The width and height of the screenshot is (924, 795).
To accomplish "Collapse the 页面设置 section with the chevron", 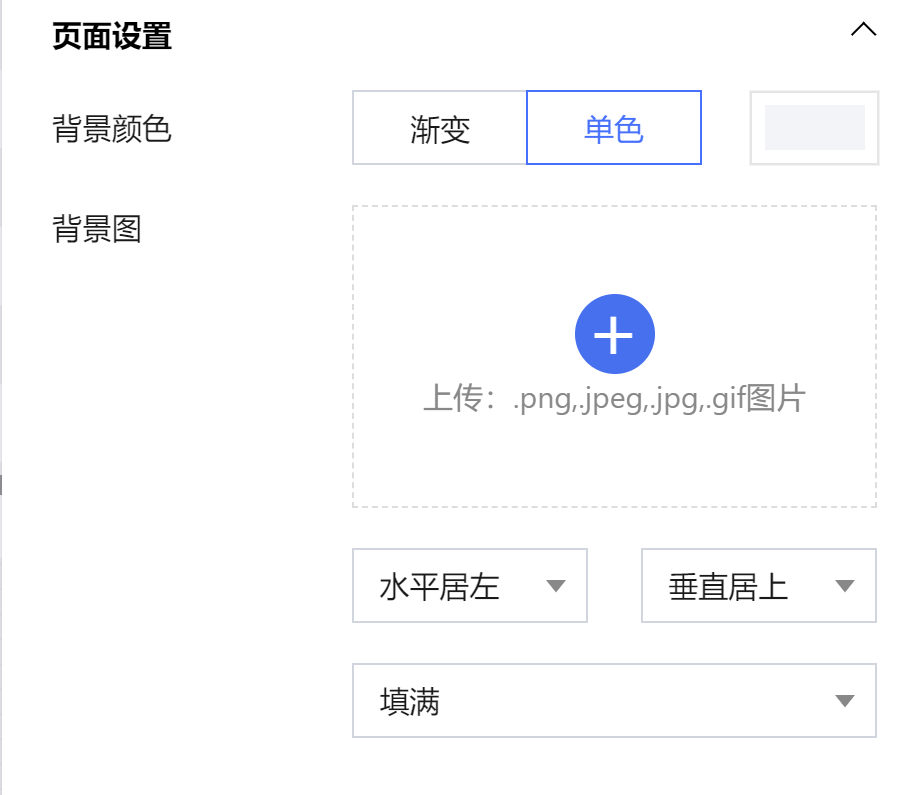I will coord(863,30).
